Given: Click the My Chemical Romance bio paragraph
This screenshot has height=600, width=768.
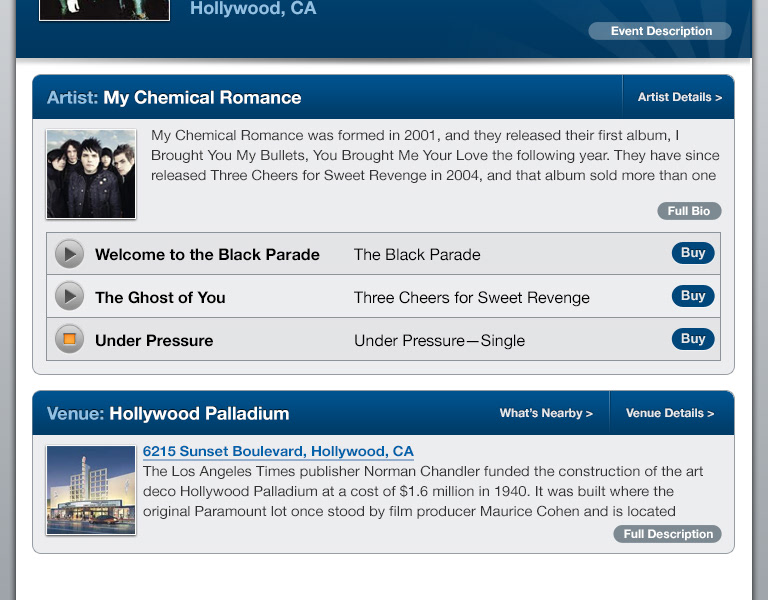Looking at the screenshot, I should pyautogui.click(x=435, y=155).
